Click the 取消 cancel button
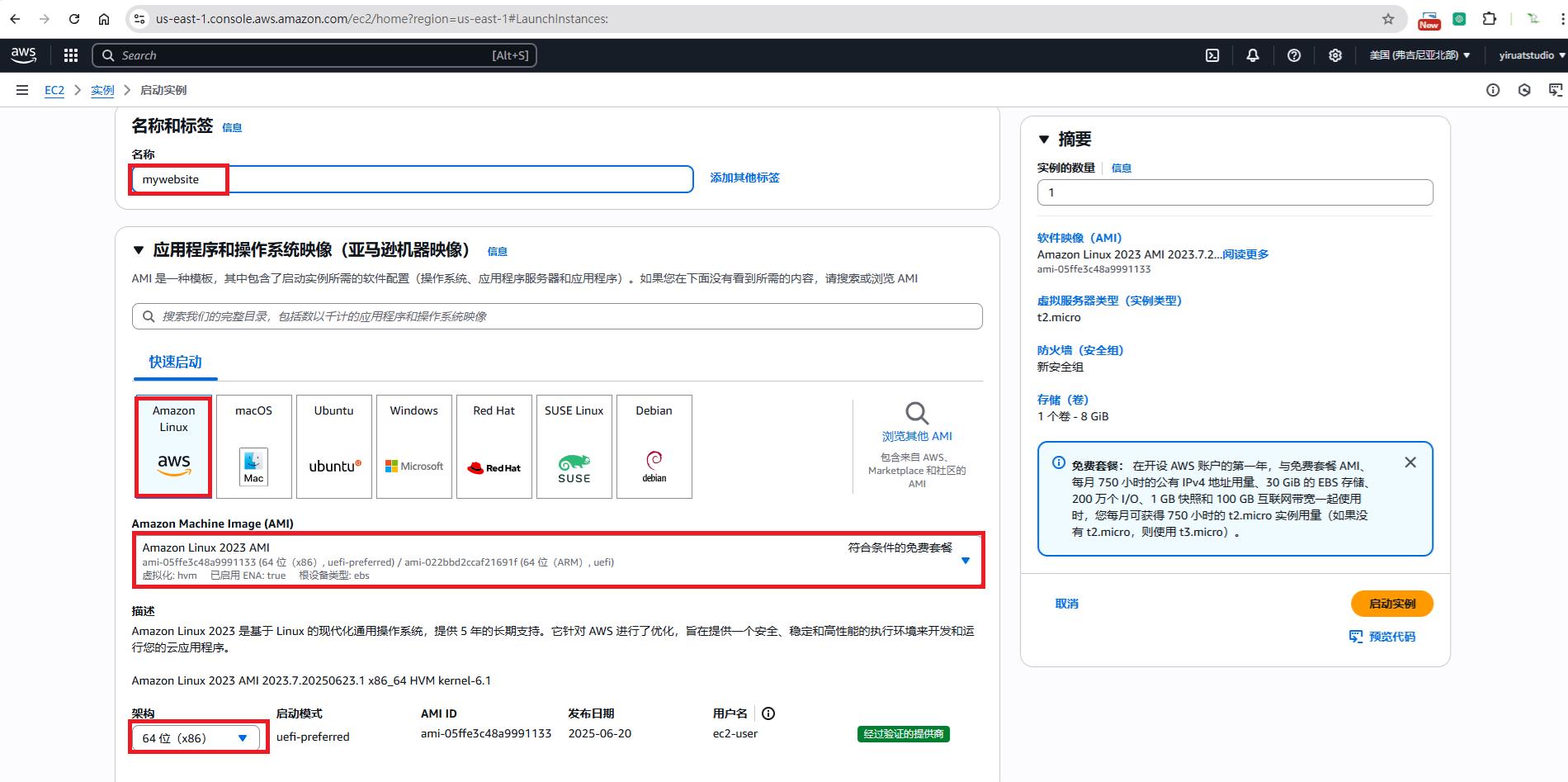This screenshot has width=1568, height=782. click(x=1067, y=604)
